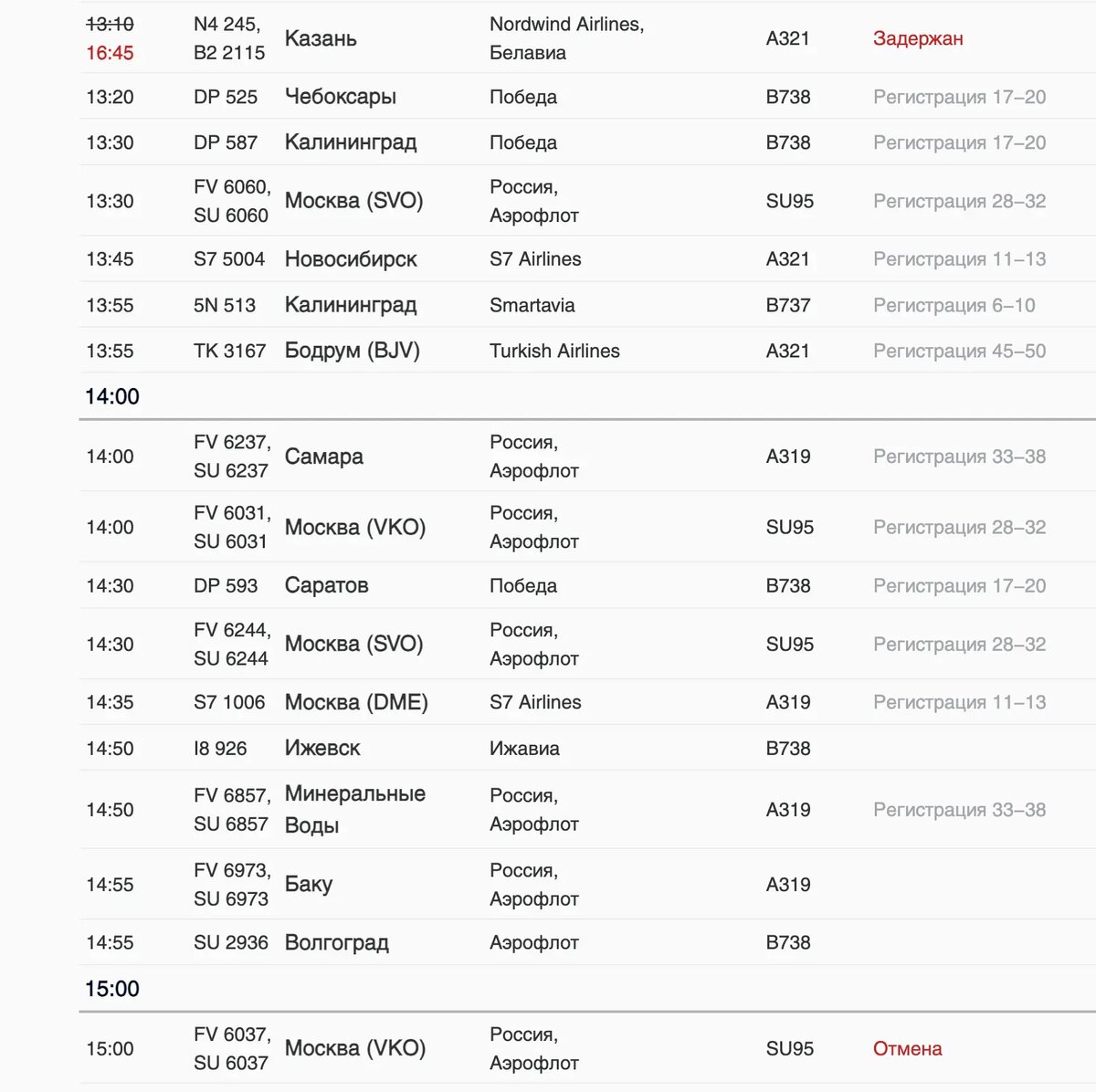Click Turkish Airlines carrier name
The image size is (1096, 1092).
pos(554,351)
